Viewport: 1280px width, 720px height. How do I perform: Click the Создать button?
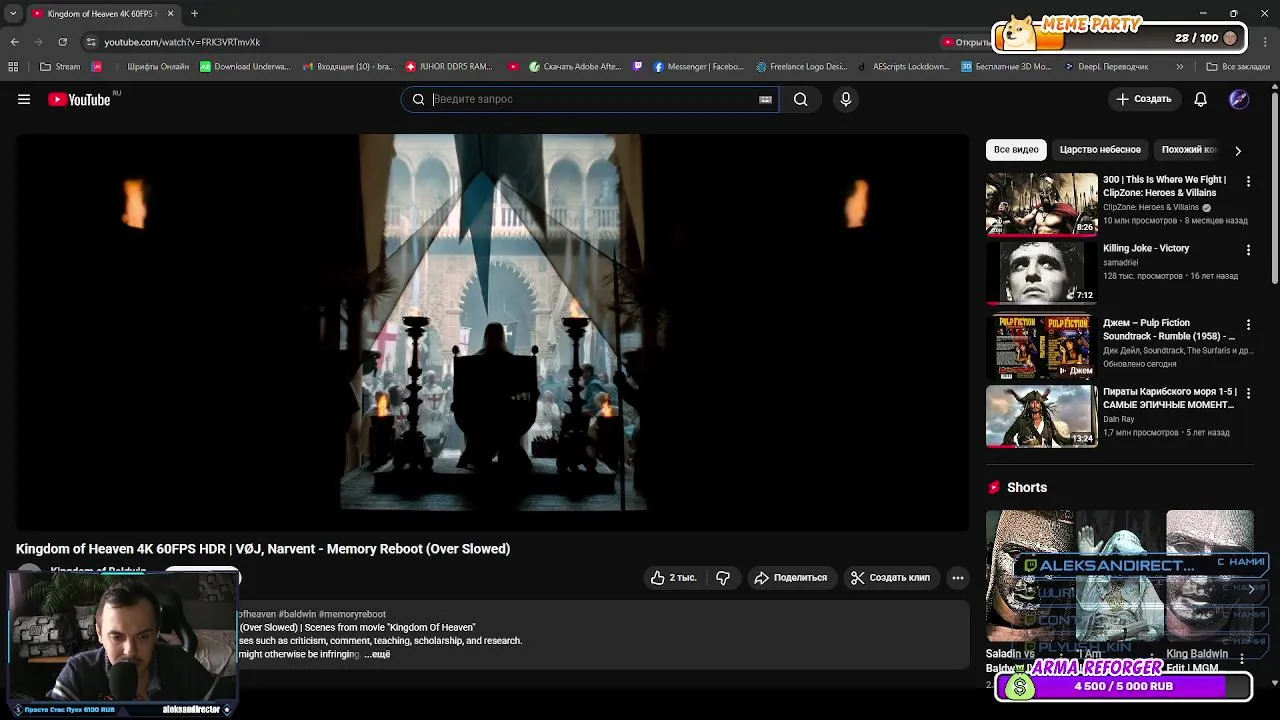click(1144, 99)
